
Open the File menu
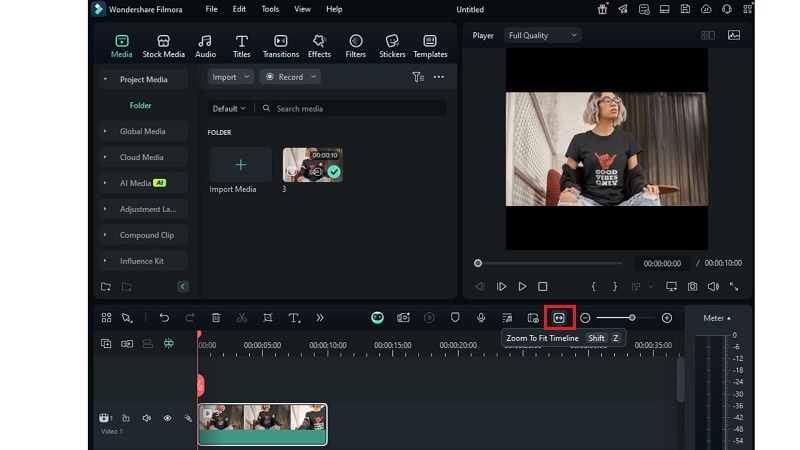coord(211,9)
